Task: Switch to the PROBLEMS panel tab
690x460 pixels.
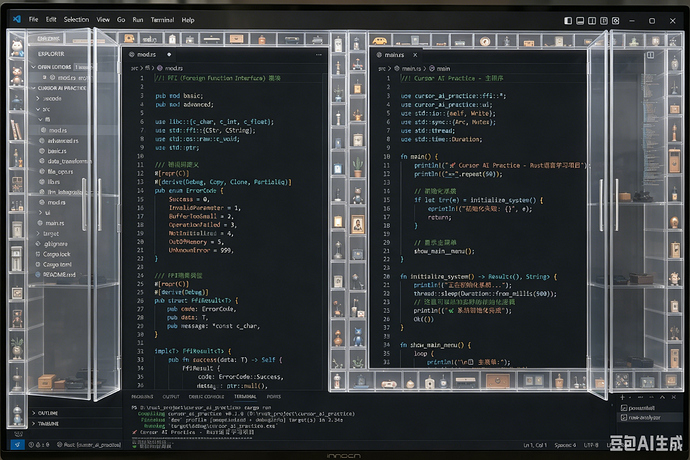Action: [x=142, y=397]
